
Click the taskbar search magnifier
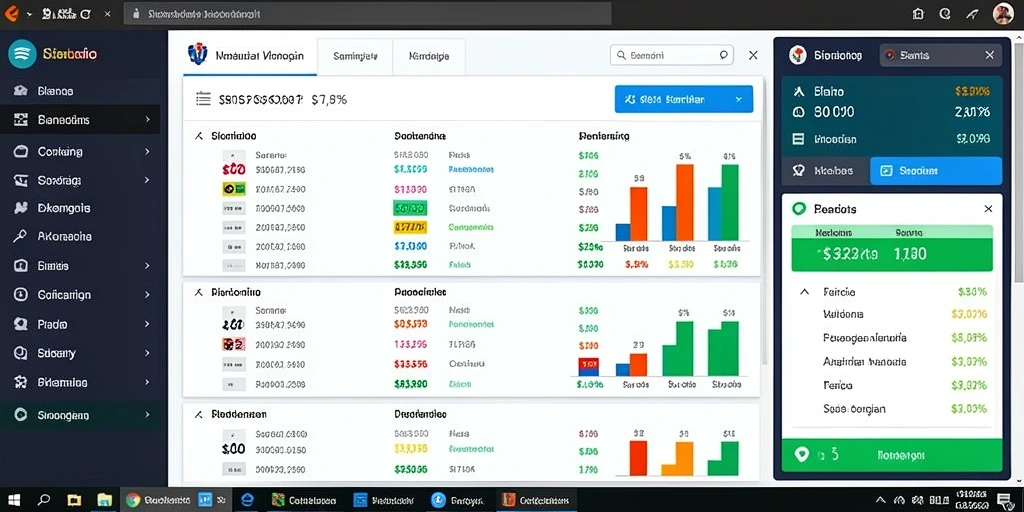[44, 500]
